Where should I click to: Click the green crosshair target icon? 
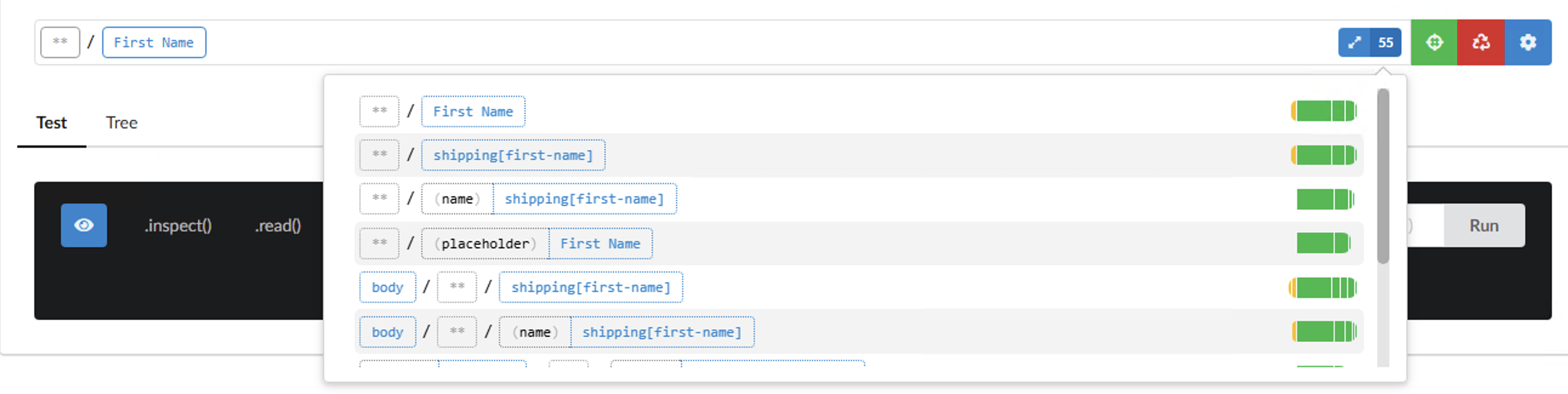click(x=1433, y=42)
